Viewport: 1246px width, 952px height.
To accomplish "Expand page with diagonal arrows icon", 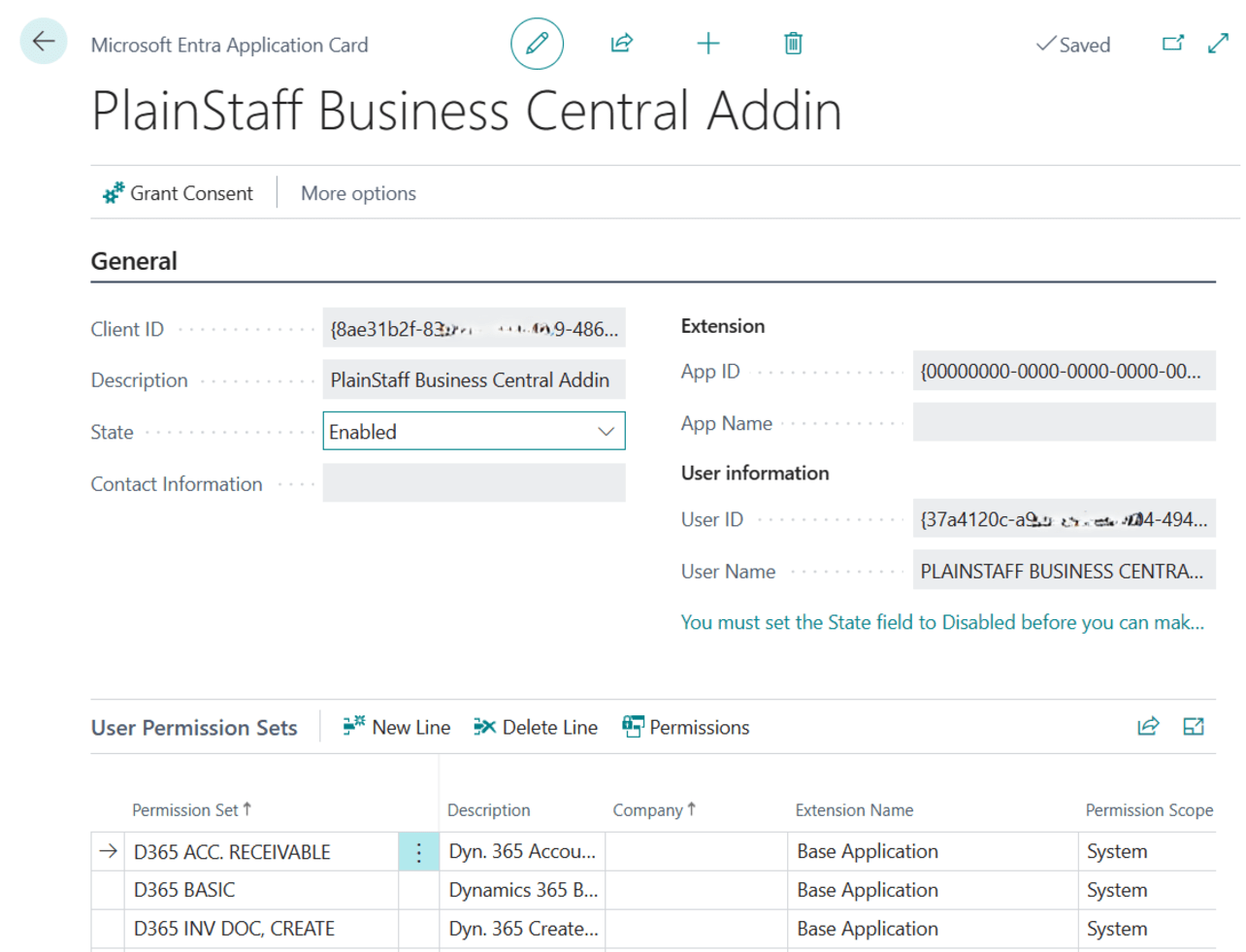I will point(1219,44).
